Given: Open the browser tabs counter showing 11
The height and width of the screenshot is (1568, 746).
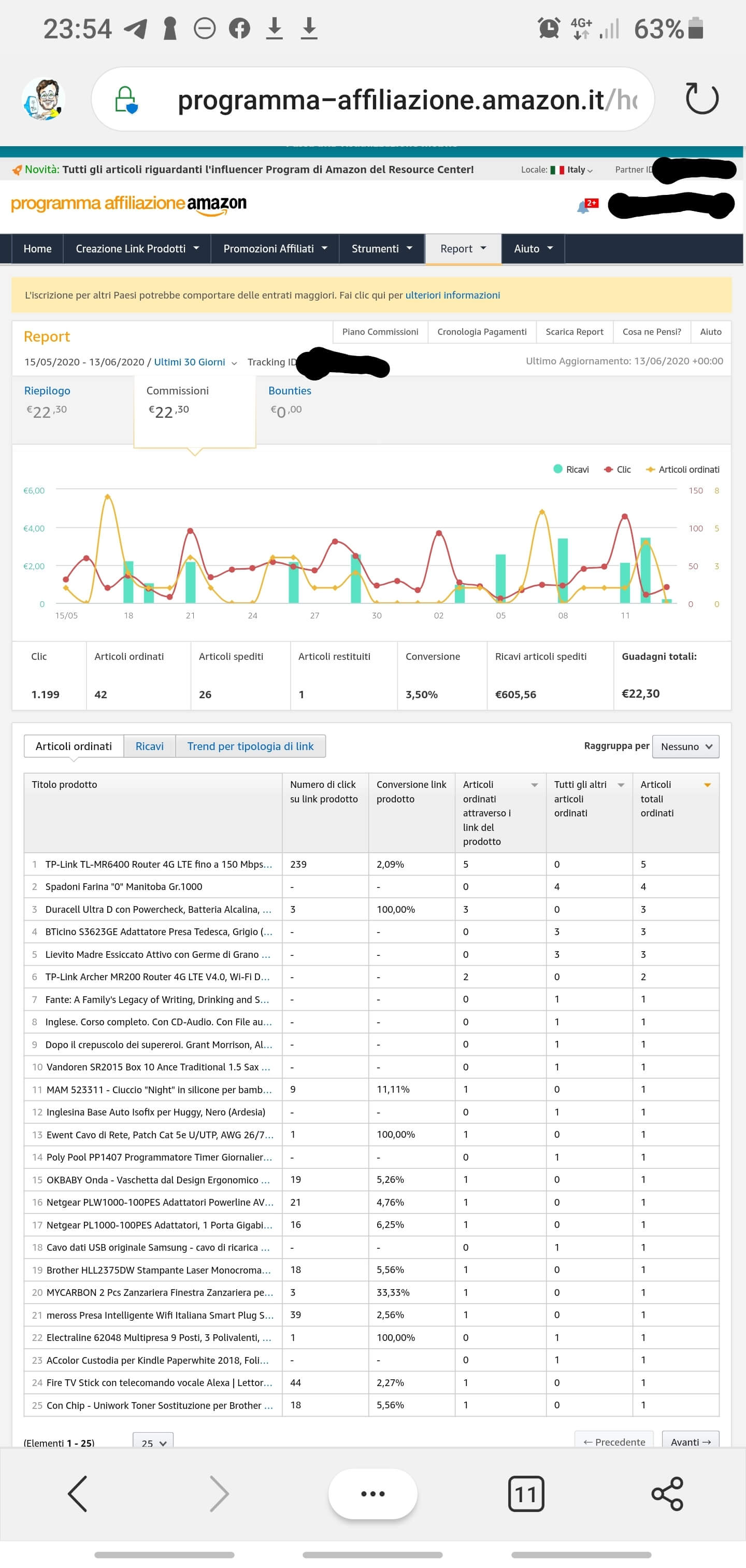Looking at the screenshot, I should 526,1493.
